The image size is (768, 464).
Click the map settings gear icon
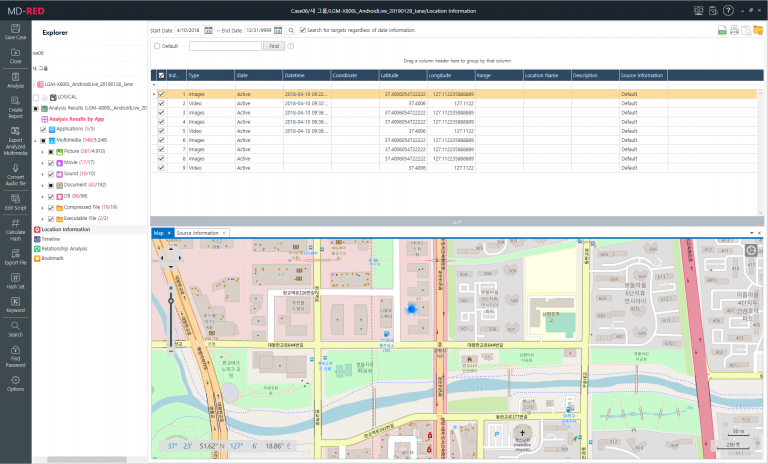pyautogui.click(x=751, y=251)
